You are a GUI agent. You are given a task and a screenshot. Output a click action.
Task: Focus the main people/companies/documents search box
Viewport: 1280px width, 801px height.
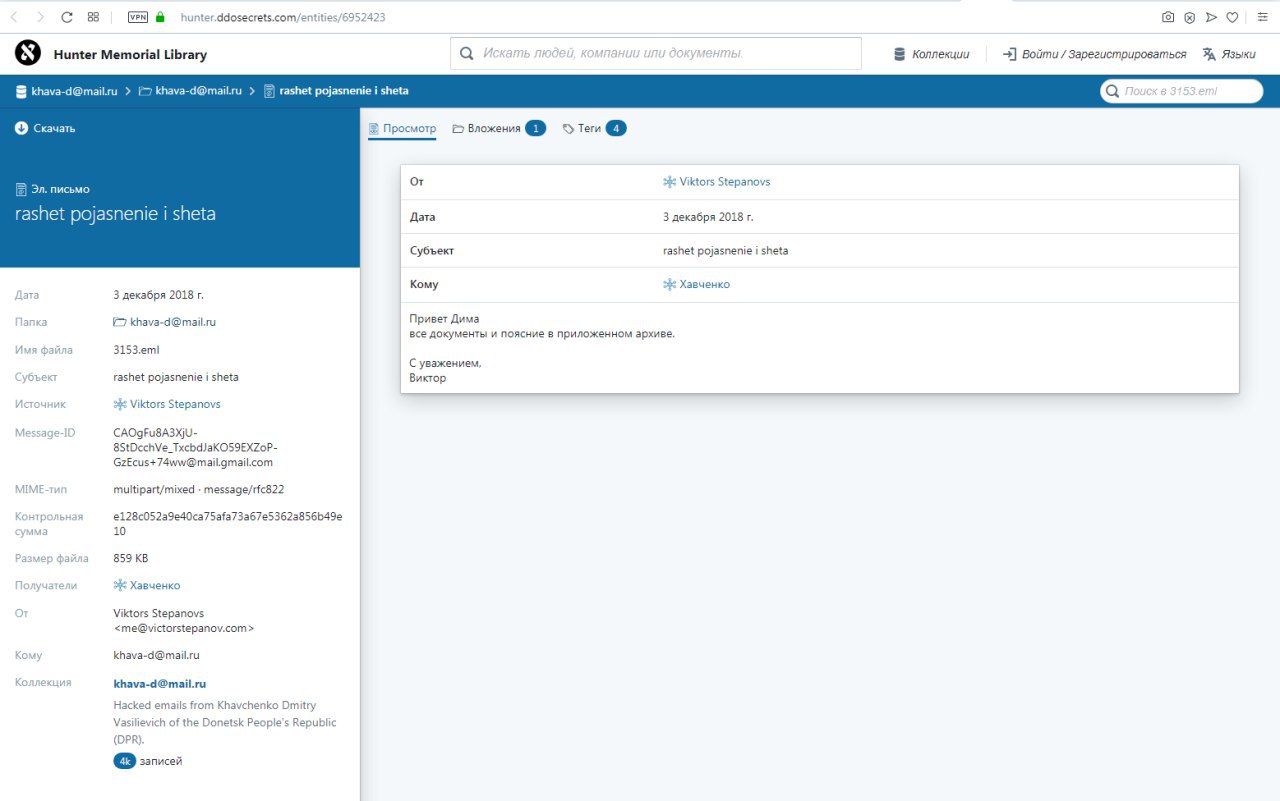click(656, 53)
